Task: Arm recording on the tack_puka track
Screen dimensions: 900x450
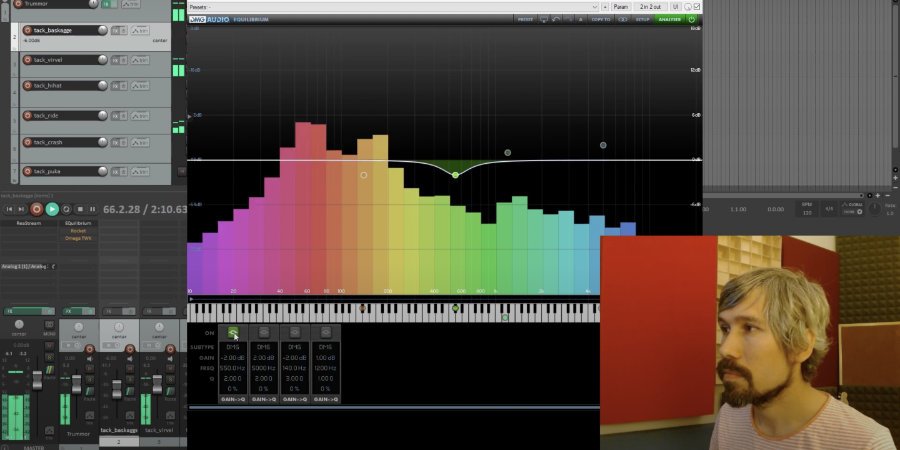Action: point(28,171)
